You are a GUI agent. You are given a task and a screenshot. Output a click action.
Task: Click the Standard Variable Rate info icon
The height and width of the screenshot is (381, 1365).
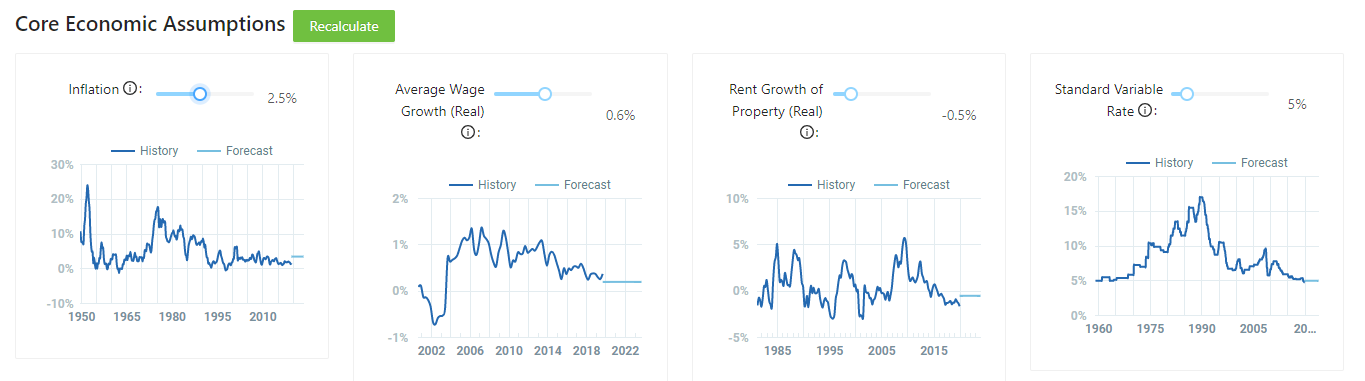tap(1145, 111)
